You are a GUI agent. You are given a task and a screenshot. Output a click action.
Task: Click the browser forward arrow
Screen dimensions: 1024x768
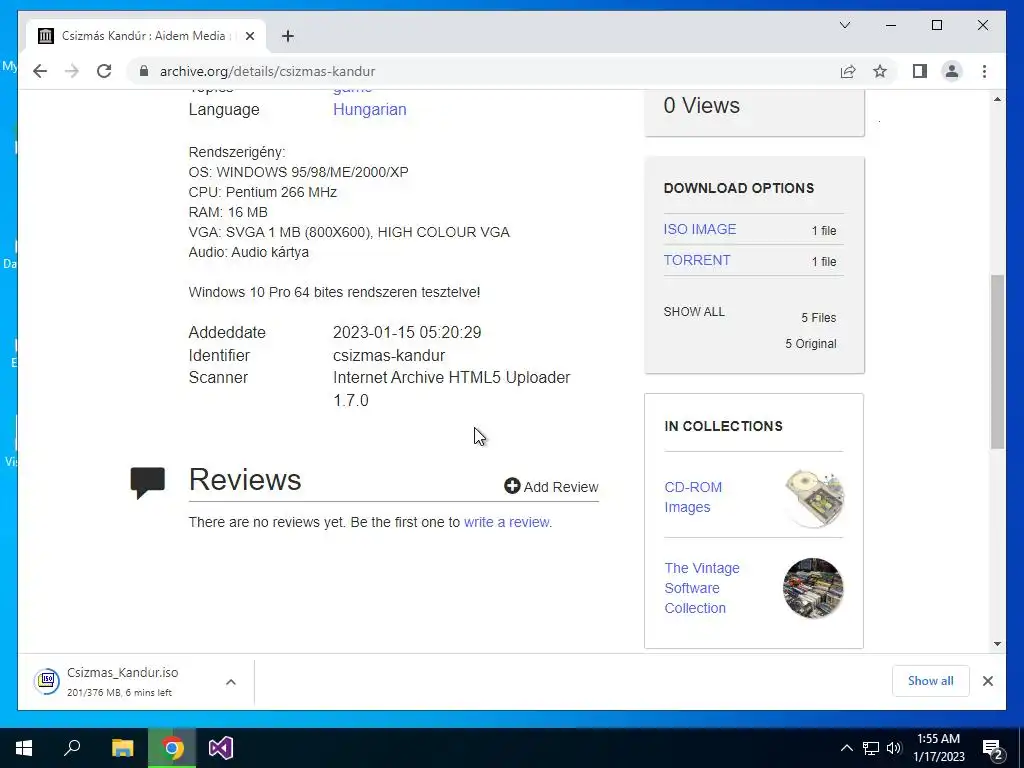[x=72, y=71]
